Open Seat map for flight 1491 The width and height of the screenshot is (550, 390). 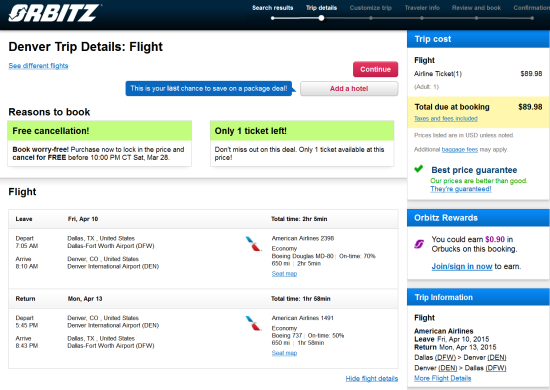click(x=284, y=353)
